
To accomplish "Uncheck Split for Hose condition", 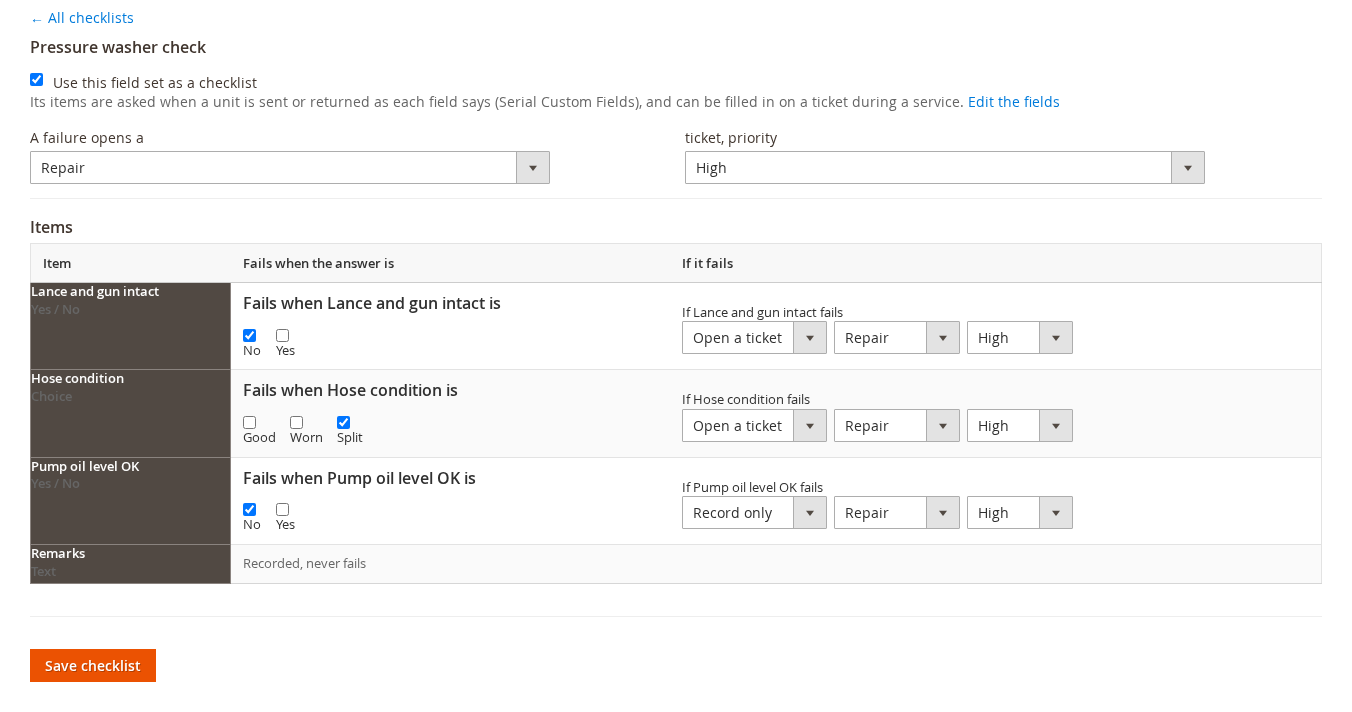I will coord(344,423).
